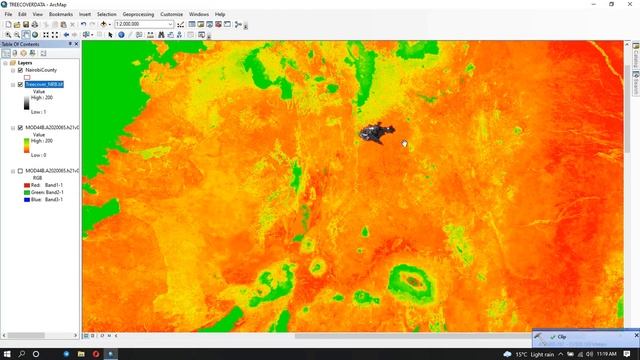
Task: Click the Treecover grayscale color ramp
Action: tap(27, 102)
